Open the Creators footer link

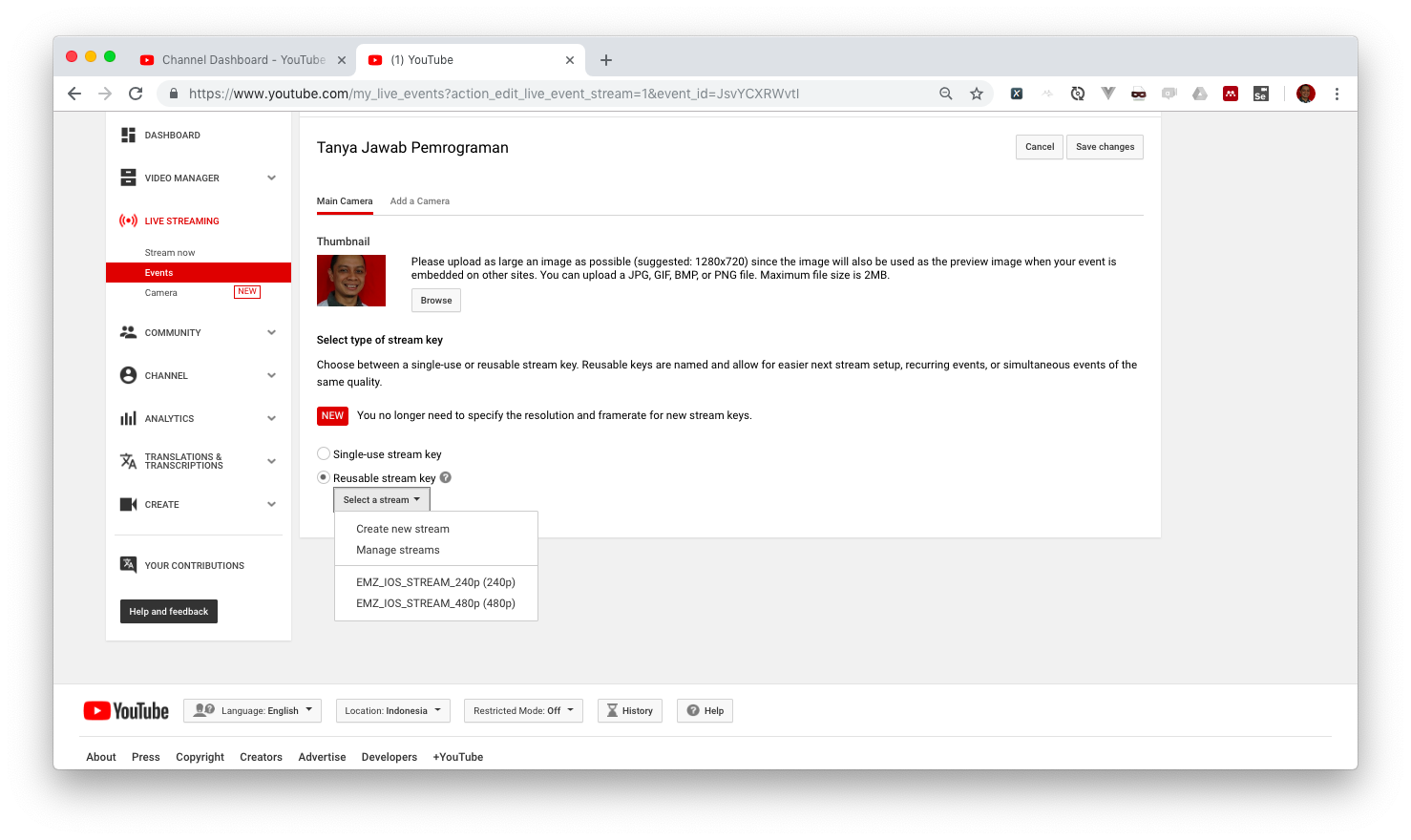pos(262,757)
